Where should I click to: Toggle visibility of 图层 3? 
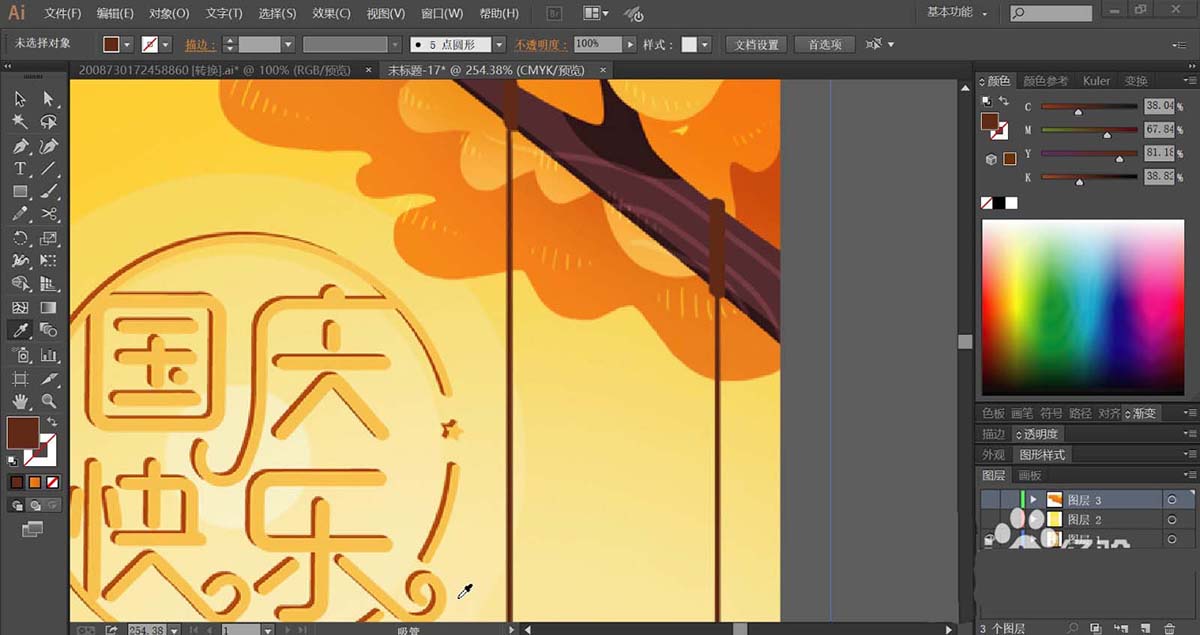click(x=989, y=499)
